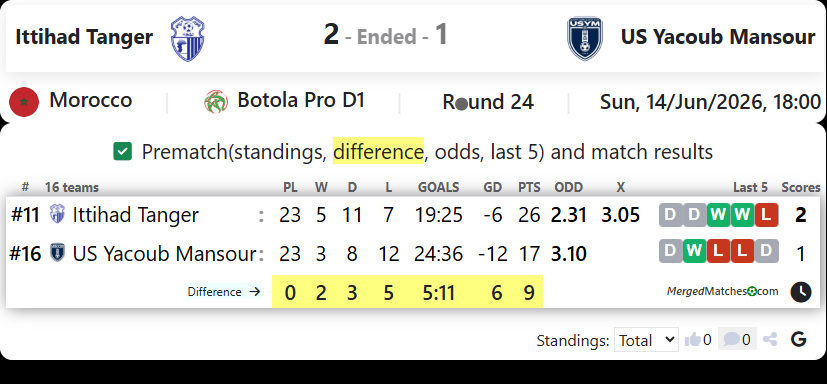Click small Ittihad Tanger logo in standings row
The width and height of the screenshot is (827, 384).
click(x=57, y=214)
